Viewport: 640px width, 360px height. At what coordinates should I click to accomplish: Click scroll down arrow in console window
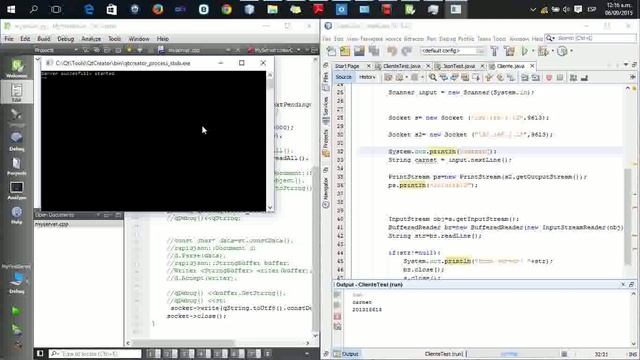(x=270, y=207)
